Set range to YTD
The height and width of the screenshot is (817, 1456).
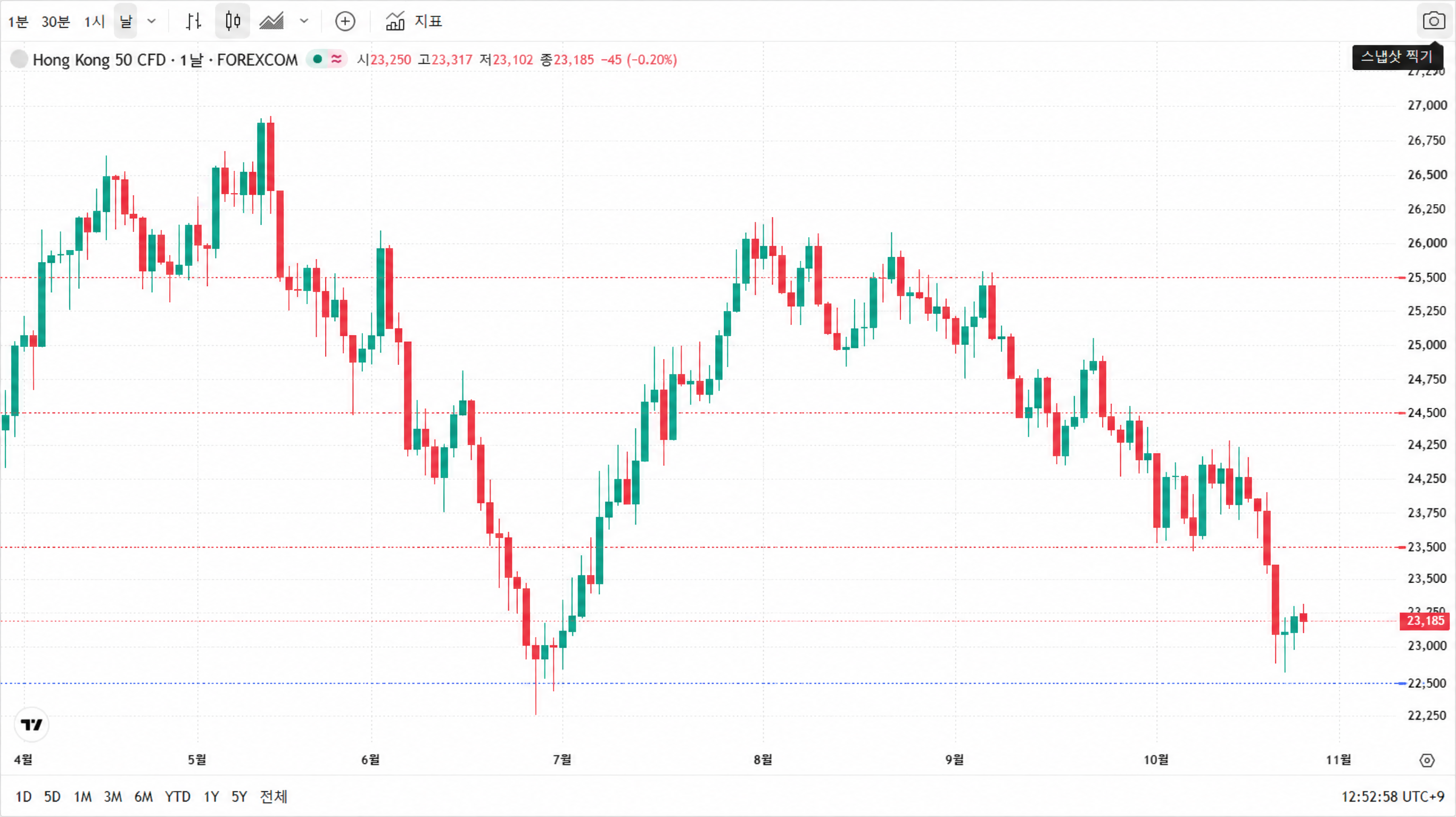pyautogui.click(x=178, y=797)
